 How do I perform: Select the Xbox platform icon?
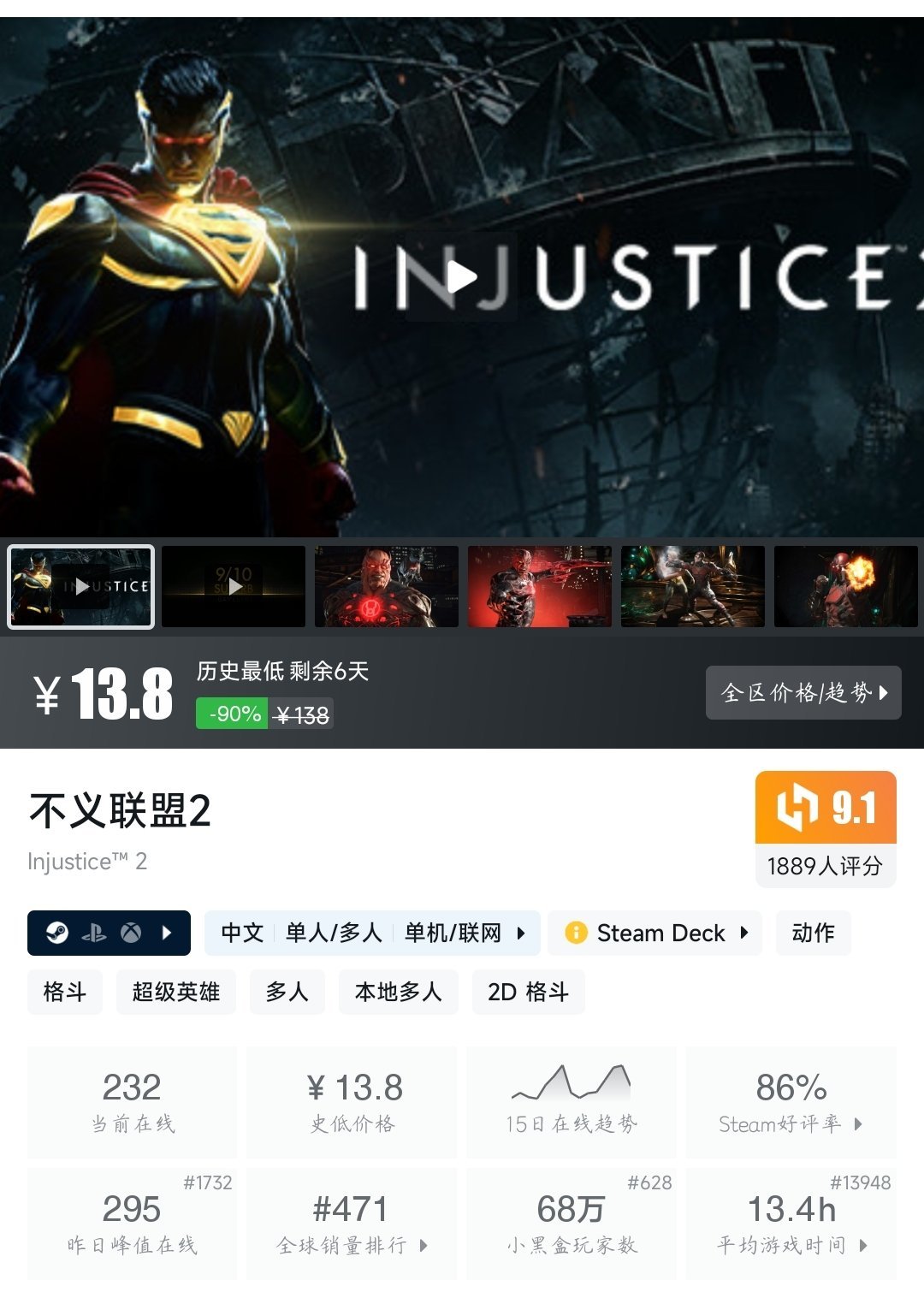click(x=131, y=933)
